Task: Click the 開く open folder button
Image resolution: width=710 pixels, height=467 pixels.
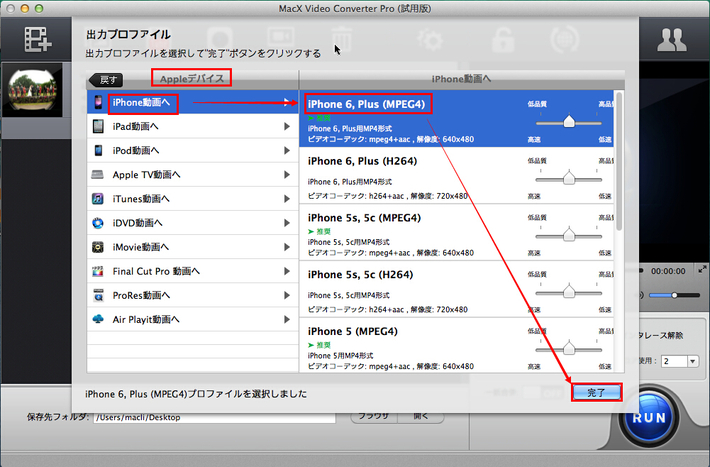Action: coord(421,416)
